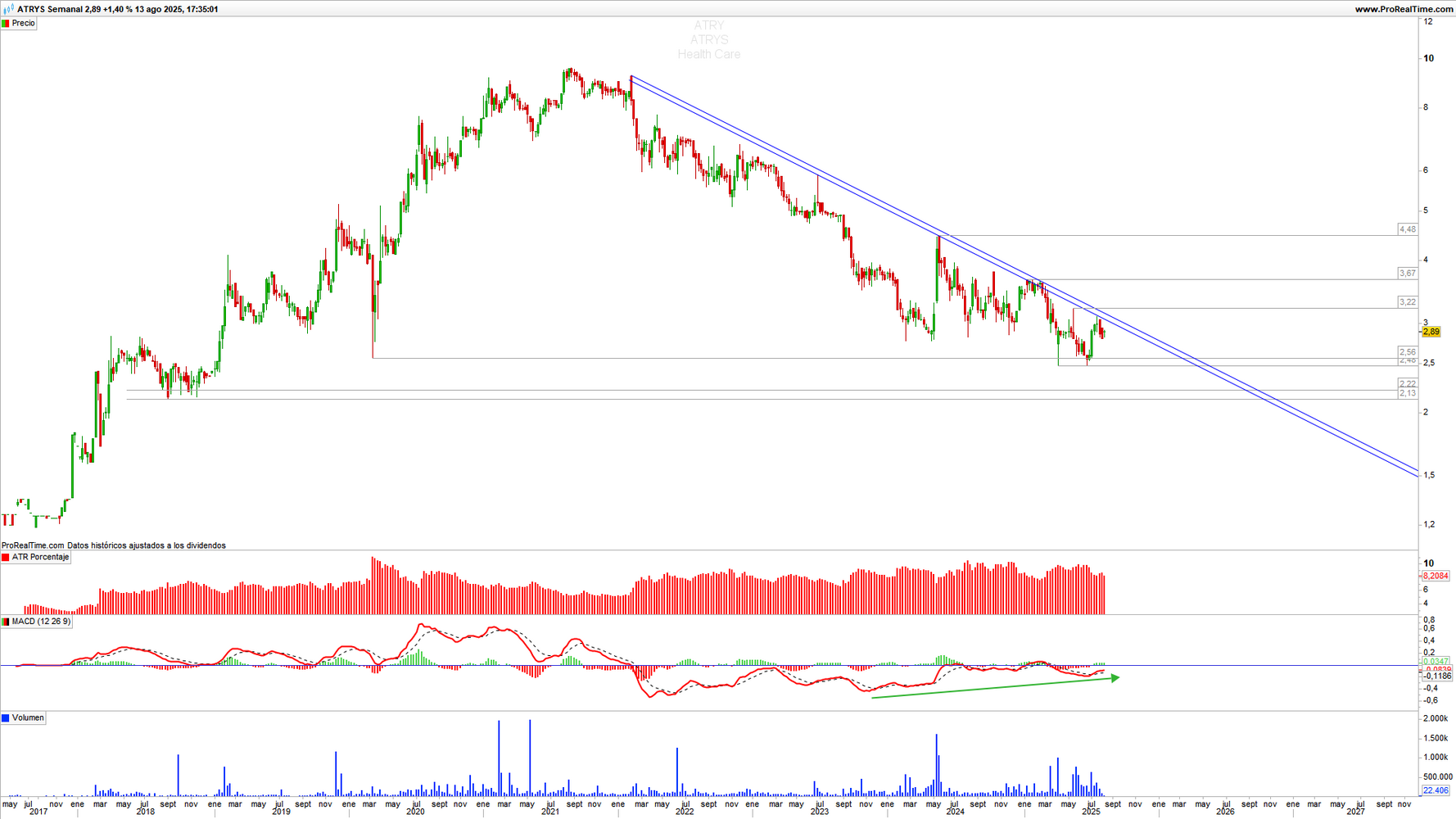
Task: Click the 2021 year label on time axis
Action: pos(550,812)
